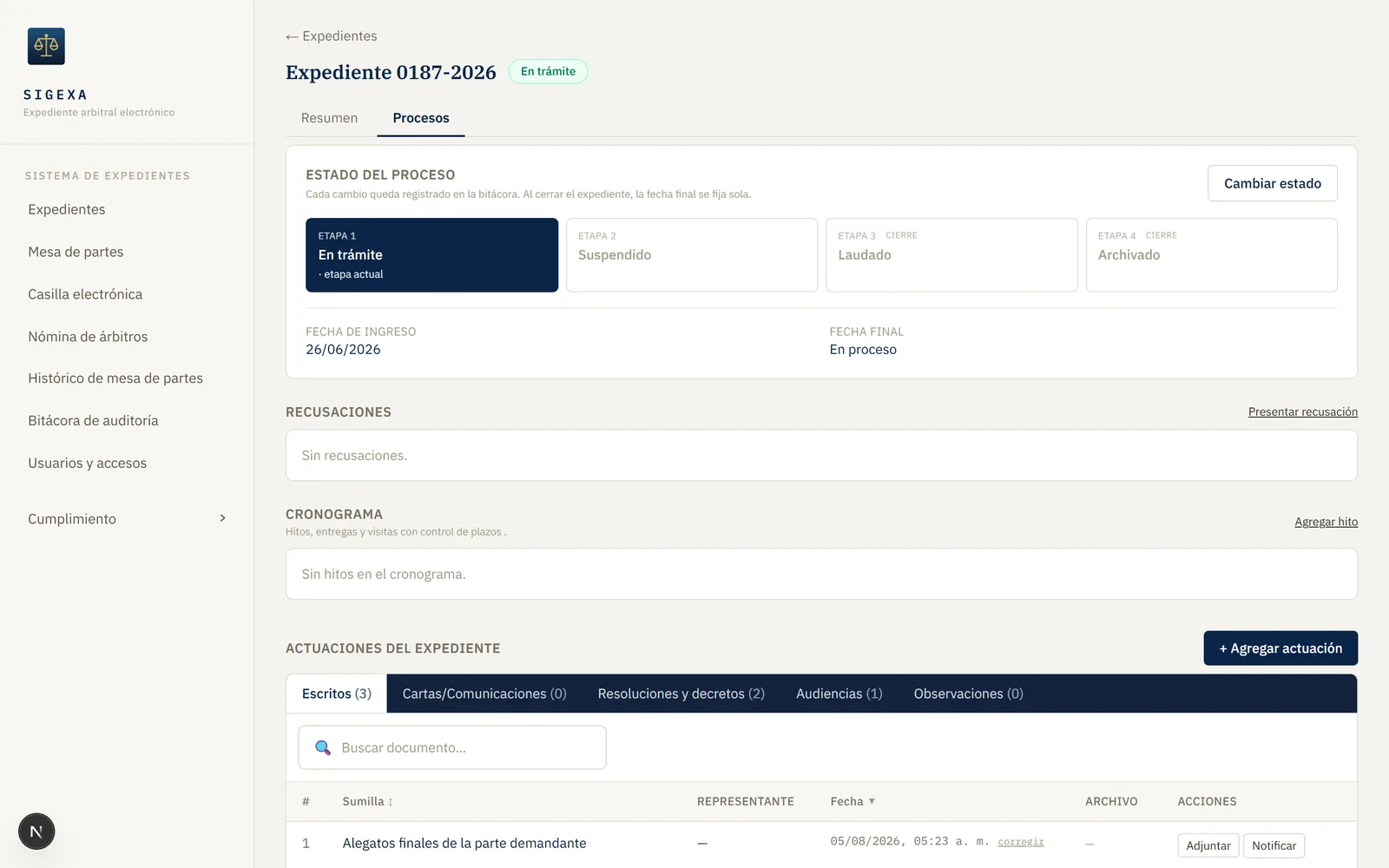This screenshot has height=868, width=1389.
Task: Open Casilla electrónica in sidebar
Action: tap(85, 294)
